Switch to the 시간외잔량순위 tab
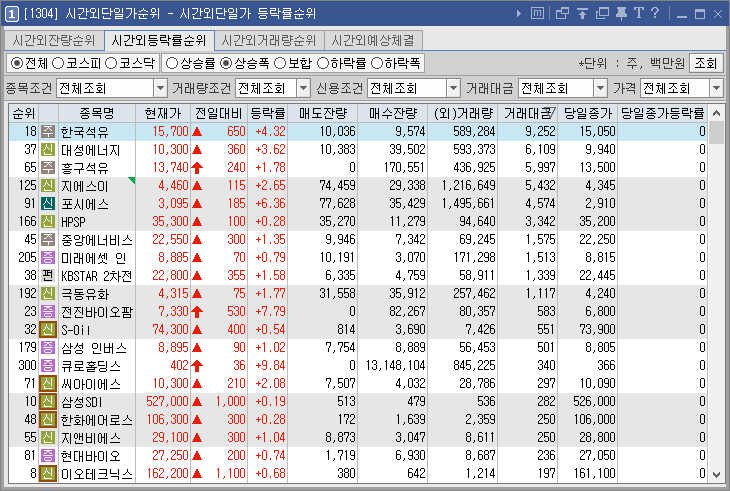730x491 pixels. coord(54,40)
